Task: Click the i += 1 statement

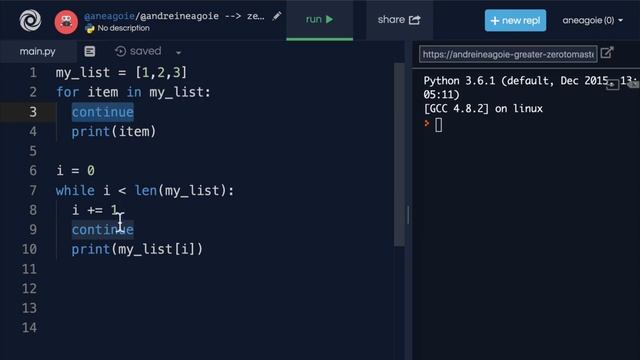Action: point(95,210)
